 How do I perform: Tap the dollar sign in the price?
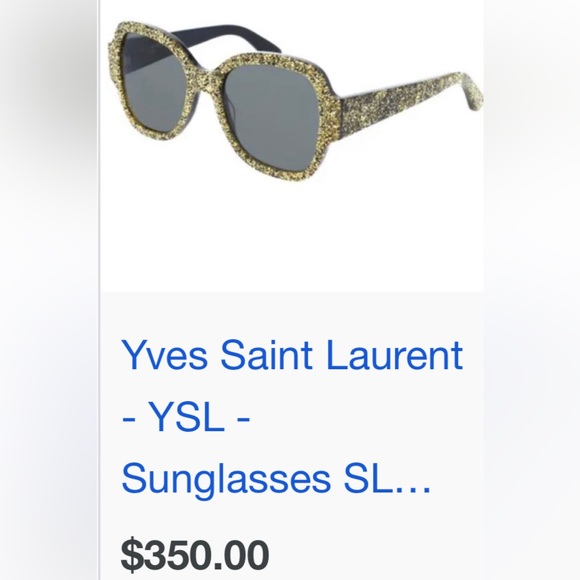coord(132,555)
